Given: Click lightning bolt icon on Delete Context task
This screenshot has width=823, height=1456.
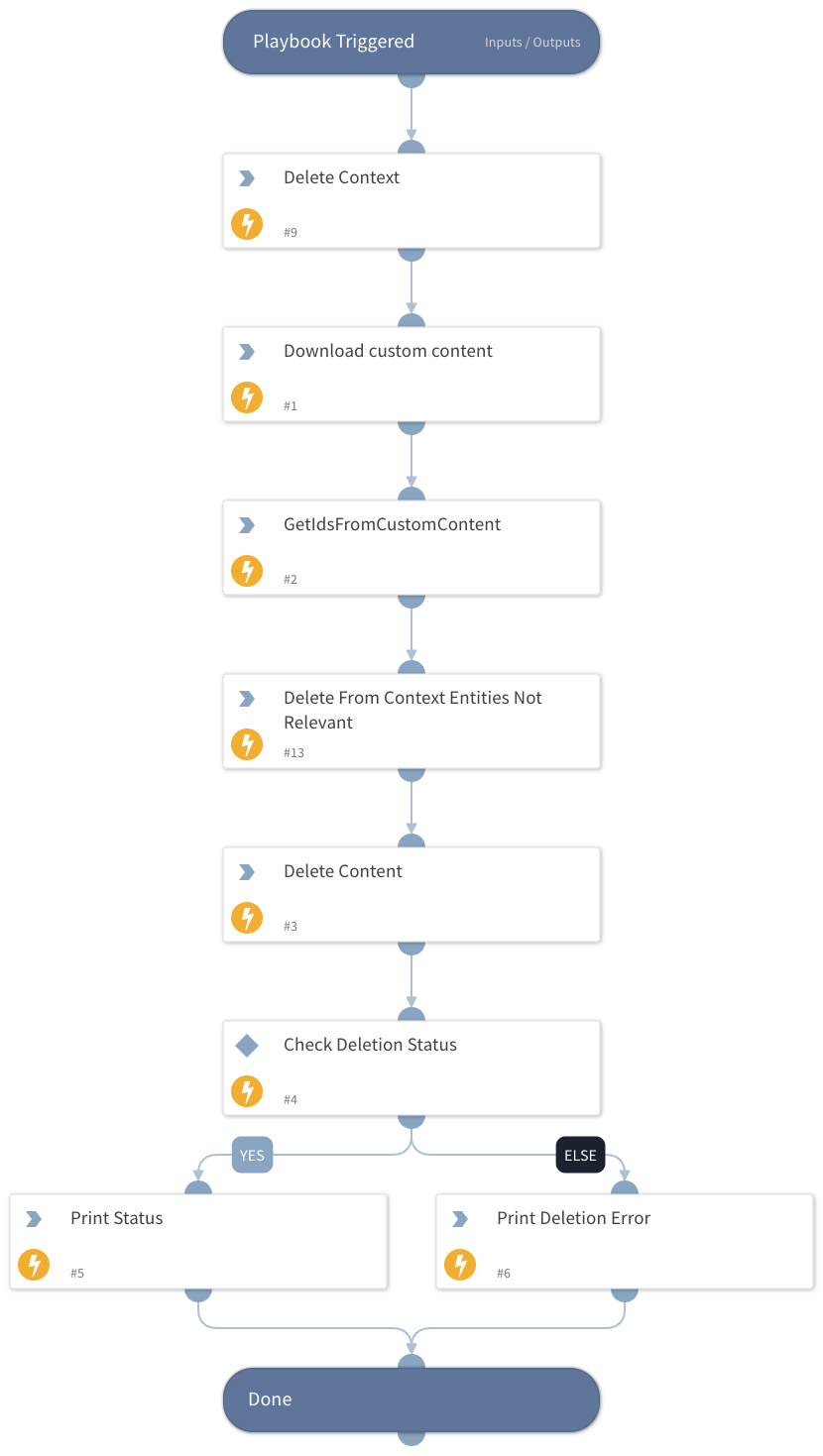Looking at the screenshot, I should tap(247, 224).
